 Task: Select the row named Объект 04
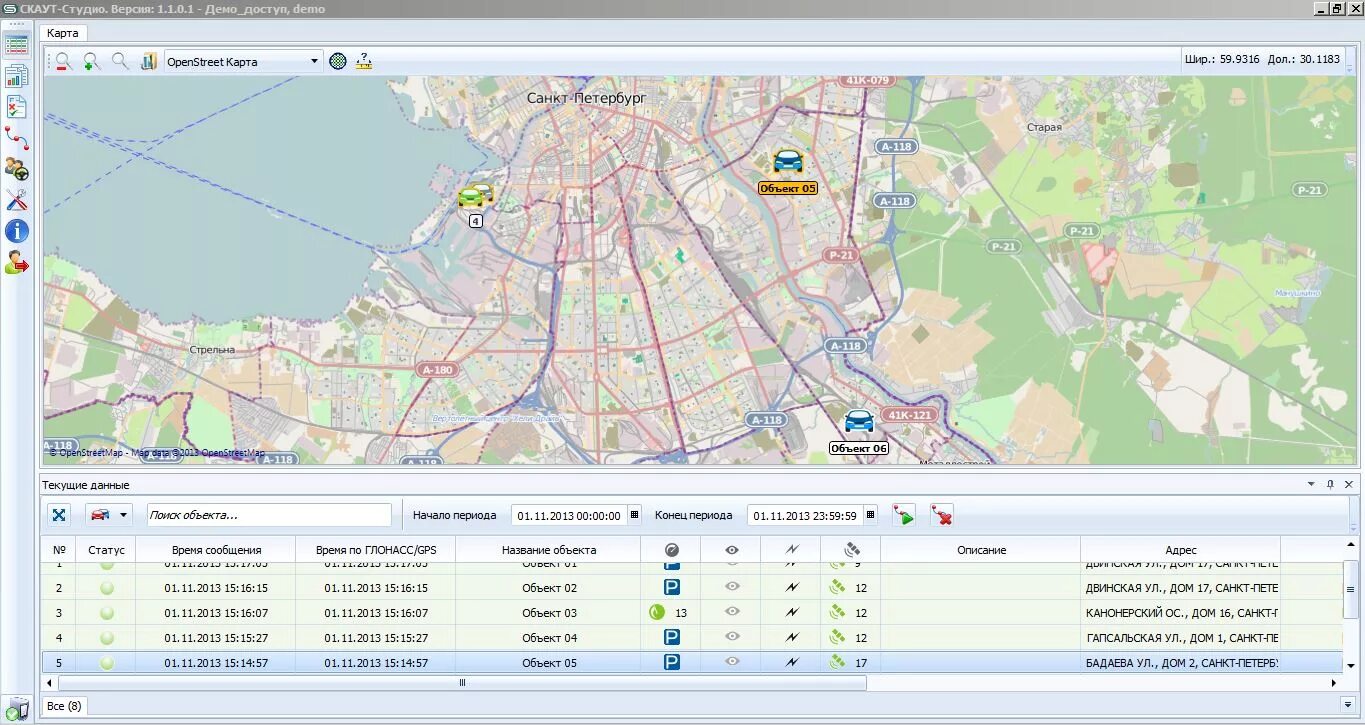pyautogui.click(x=692, y=638)
